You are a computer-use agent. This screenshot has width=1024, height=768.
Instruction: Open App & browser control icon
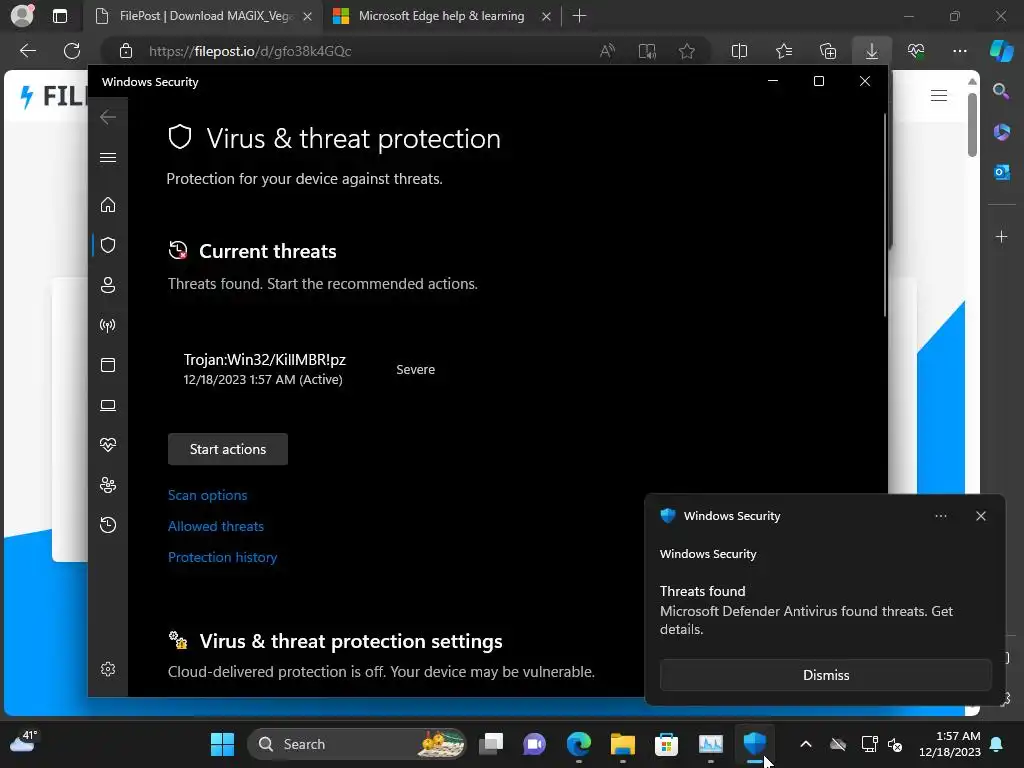coord(108,365)
